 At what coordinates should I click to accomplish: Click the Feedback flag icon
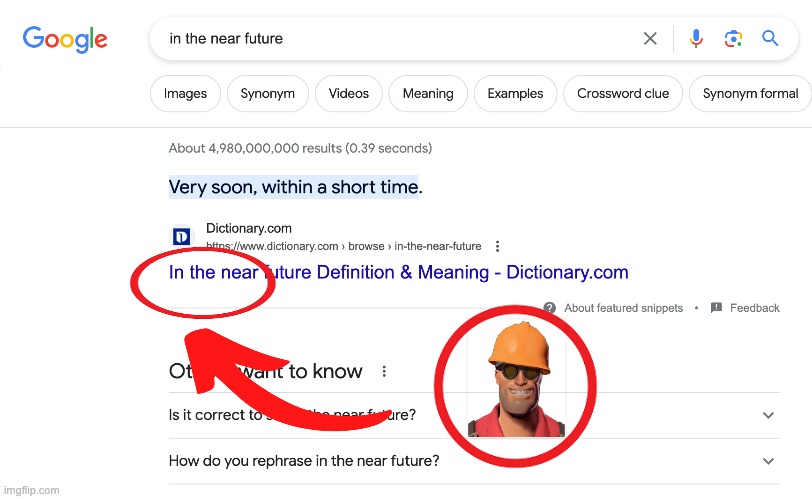[x=716, y=307]
